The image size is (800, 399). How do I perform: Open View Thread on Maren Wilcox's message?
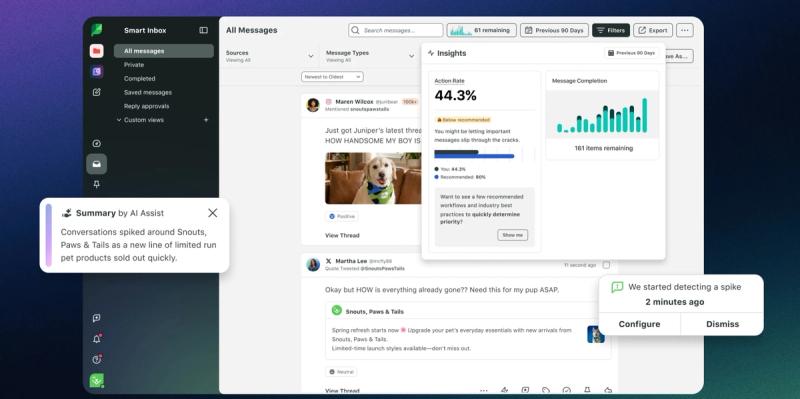point(342,235)
